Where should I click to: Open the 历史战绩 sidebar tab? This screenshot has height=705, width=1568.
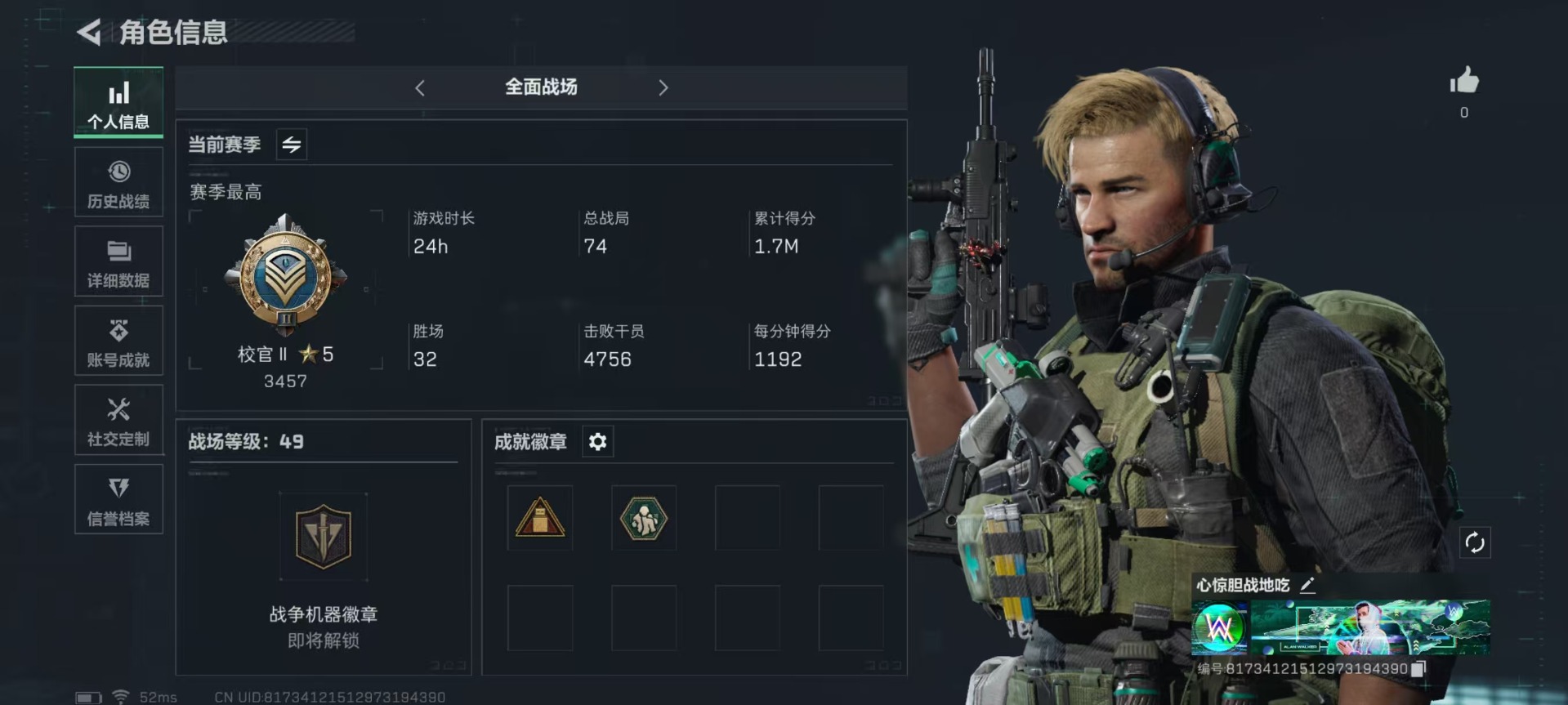pyautogui.click(x=118, y=183)
